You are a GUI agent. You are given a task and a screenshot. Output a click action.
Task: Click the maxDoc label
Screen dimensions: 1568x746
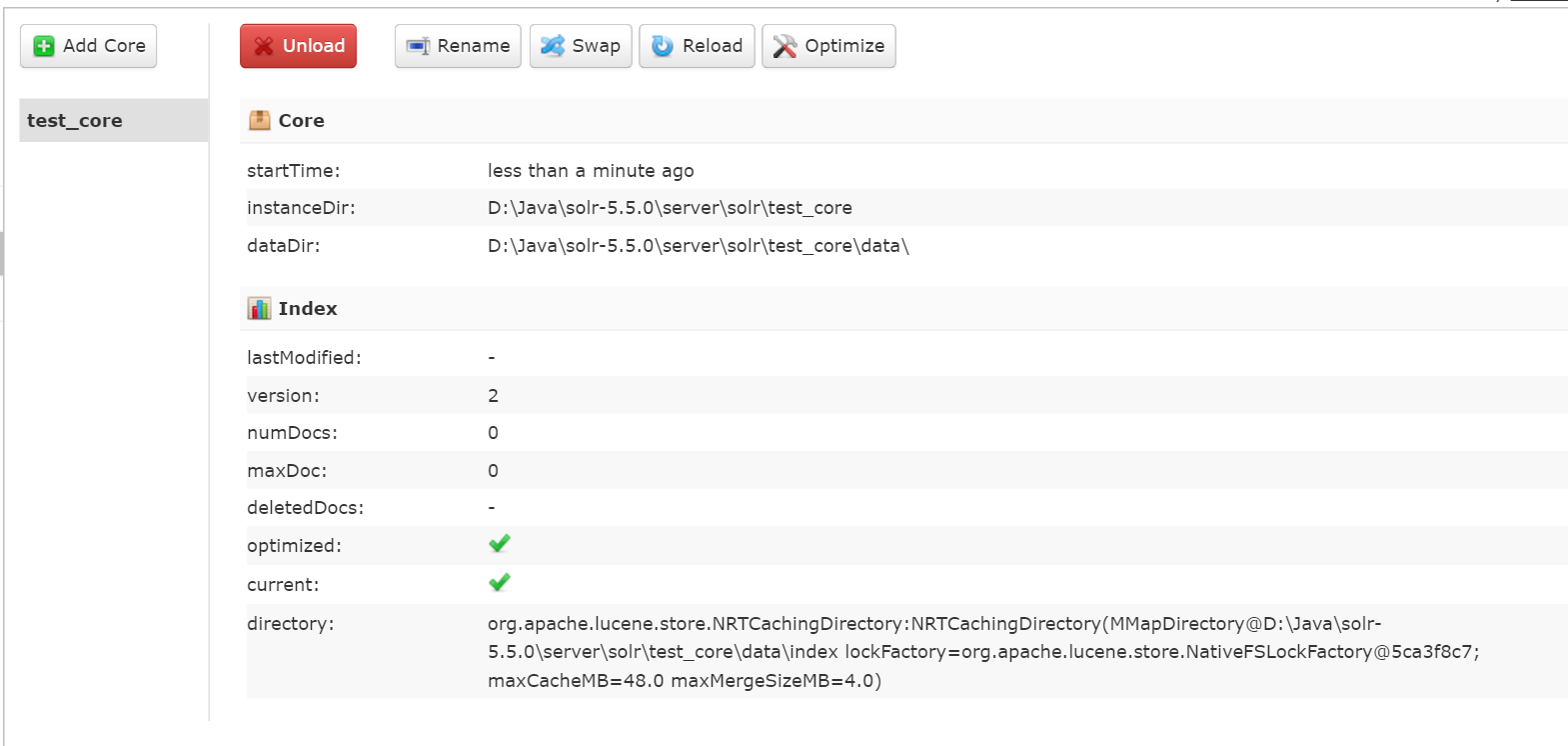[287, 470]
